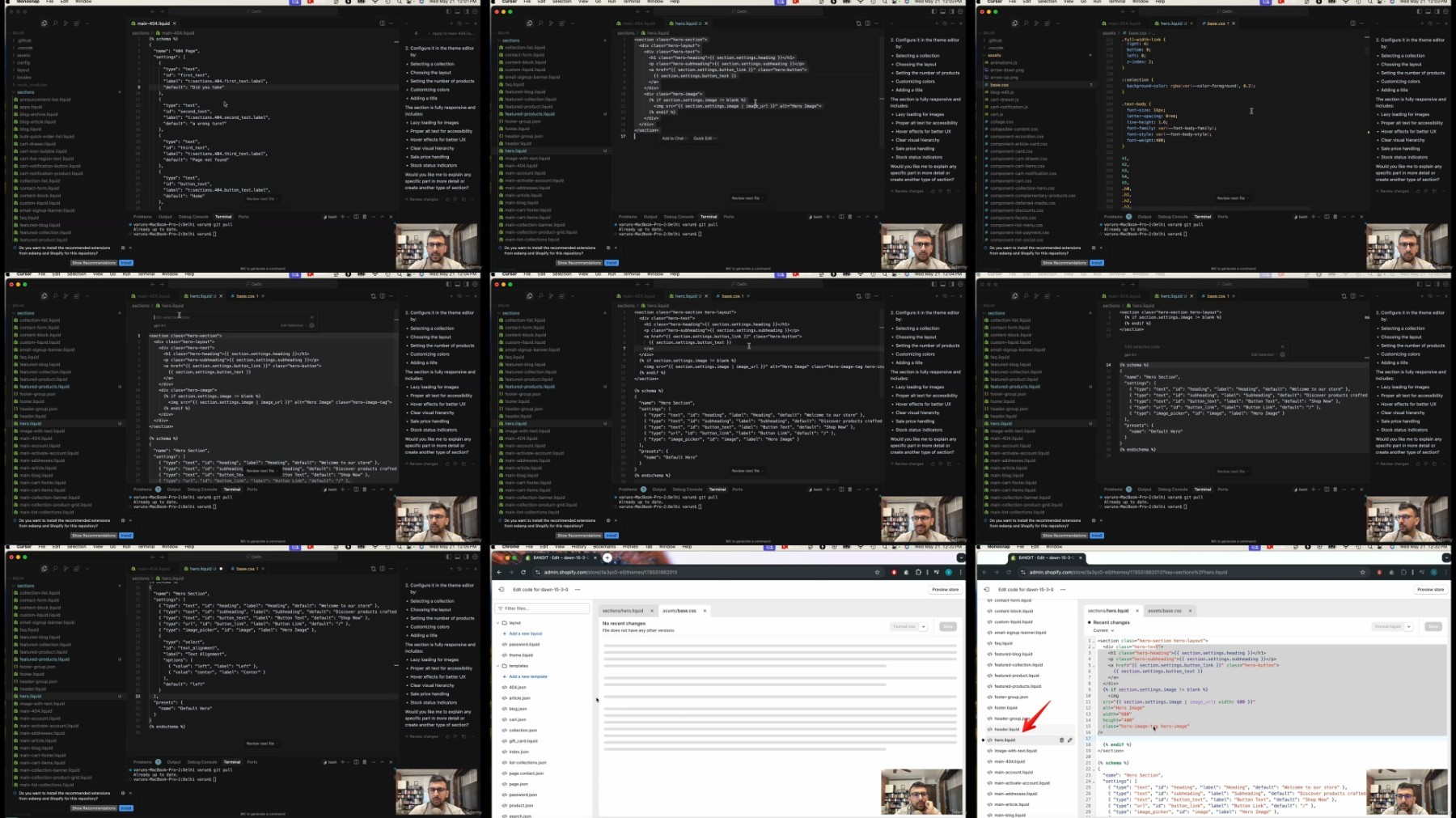Image resolution: width=1456 pixels, height=818 pixels.
Task: Open Extensions icon in top-left Cursor frame
Action: coord(77,23)
